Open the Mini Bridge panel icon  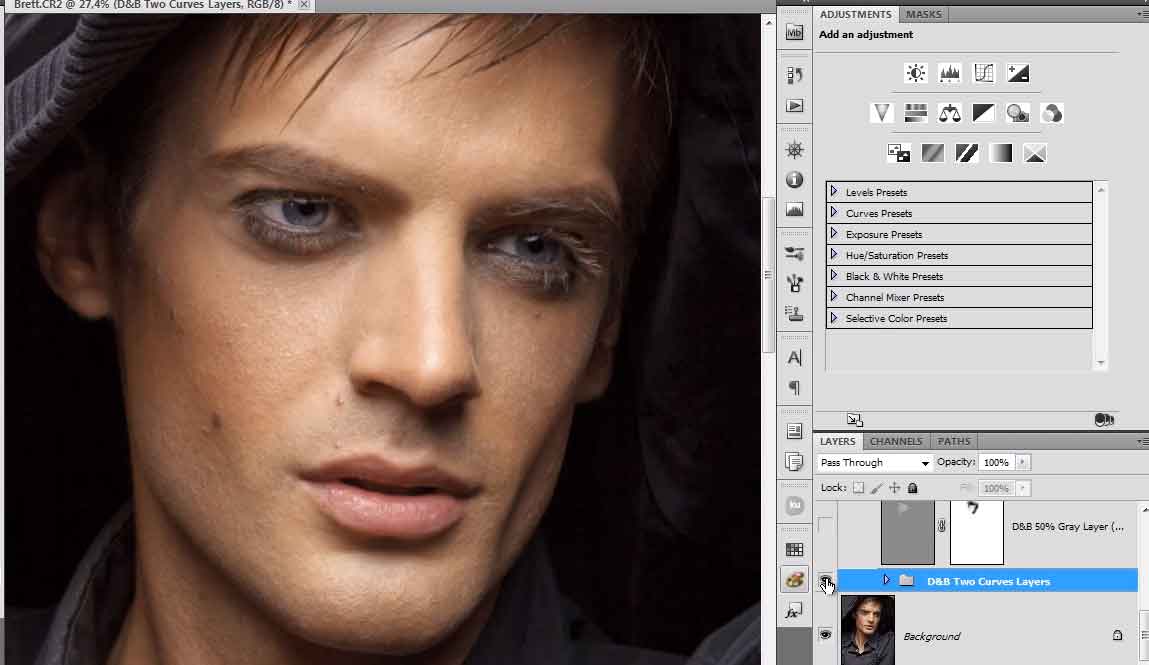(x=795, y=32)
